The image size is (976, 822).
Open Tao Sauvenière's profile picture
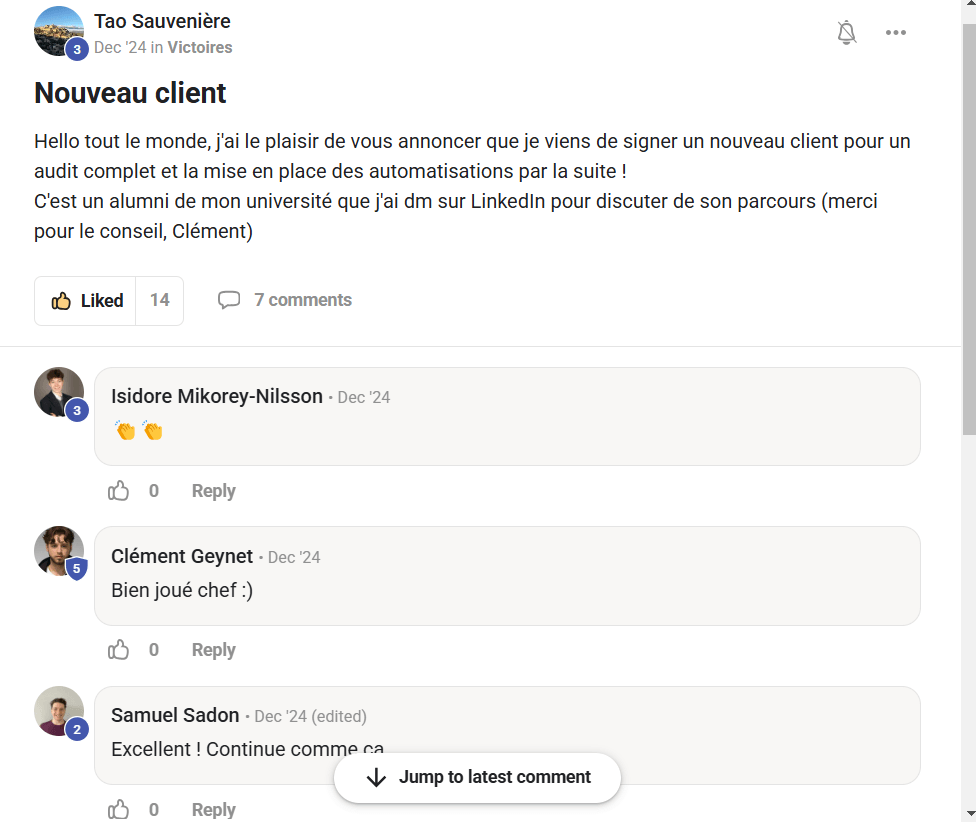(58, 30)
